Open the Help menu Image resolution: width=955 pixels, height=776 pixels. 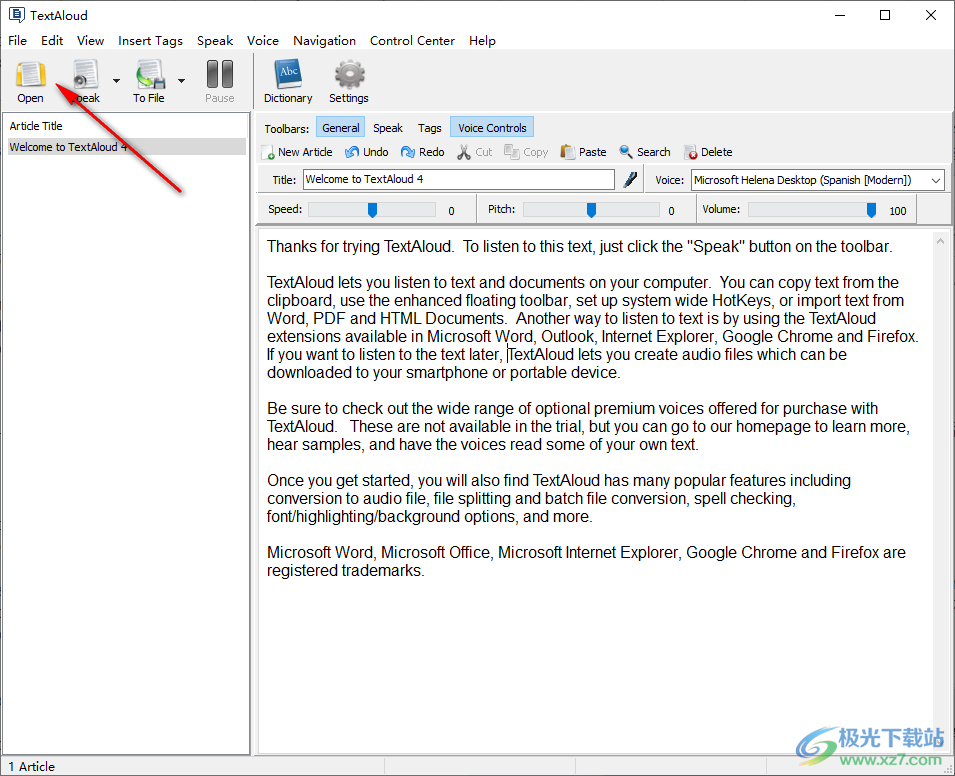tap(482, 41)
